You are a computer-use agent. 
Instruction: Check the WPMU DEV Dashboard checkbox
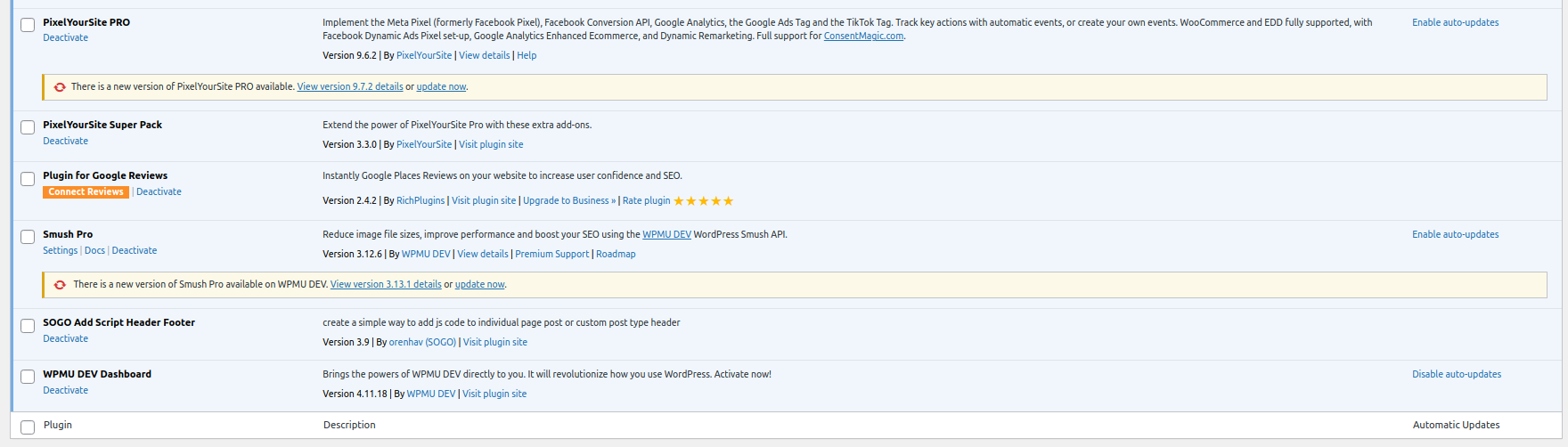(x=28, y=377)
